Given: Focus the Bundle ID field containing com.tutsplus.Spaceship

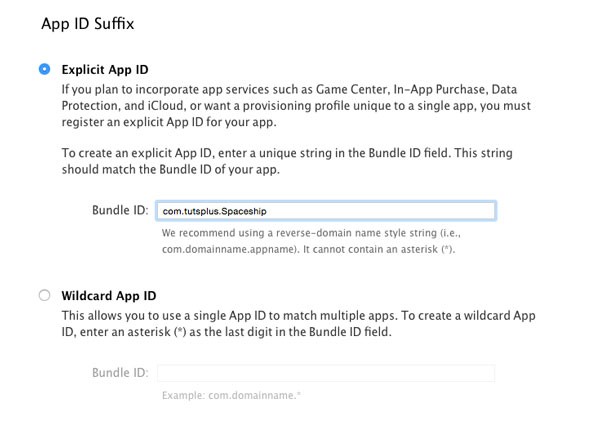Looking at the screenshot, I should 326,211.
